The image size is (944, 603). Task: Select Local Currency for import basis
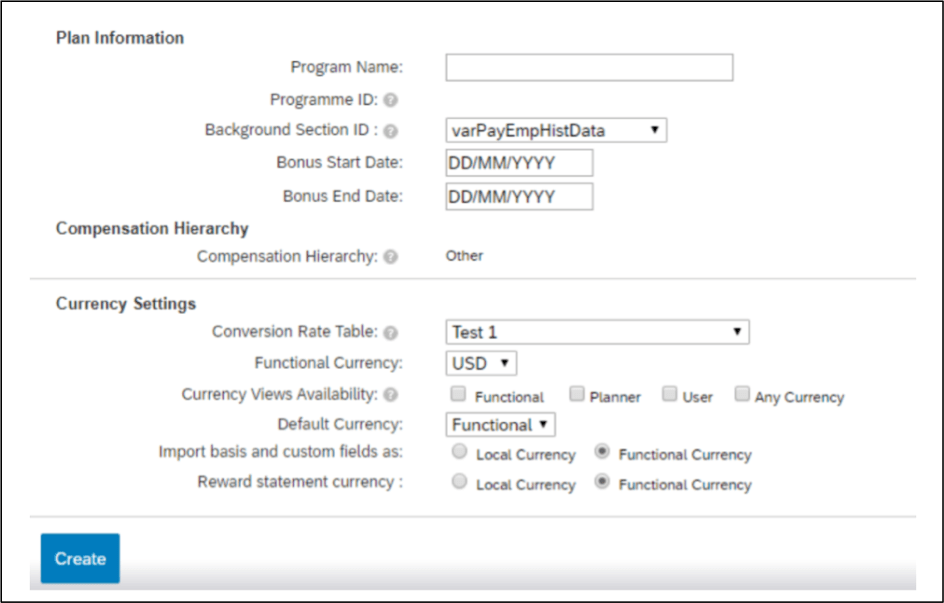pyautogui.click(x=460, y=452)
